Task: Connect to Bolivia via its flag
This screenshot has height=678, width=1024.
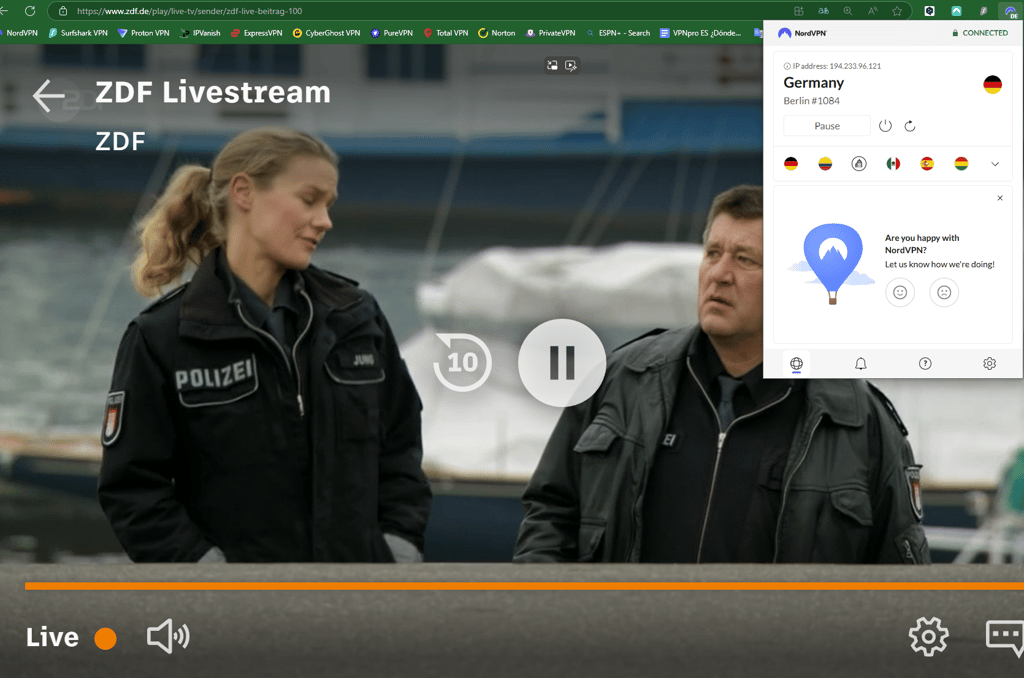Action: (x=961, y=164)
